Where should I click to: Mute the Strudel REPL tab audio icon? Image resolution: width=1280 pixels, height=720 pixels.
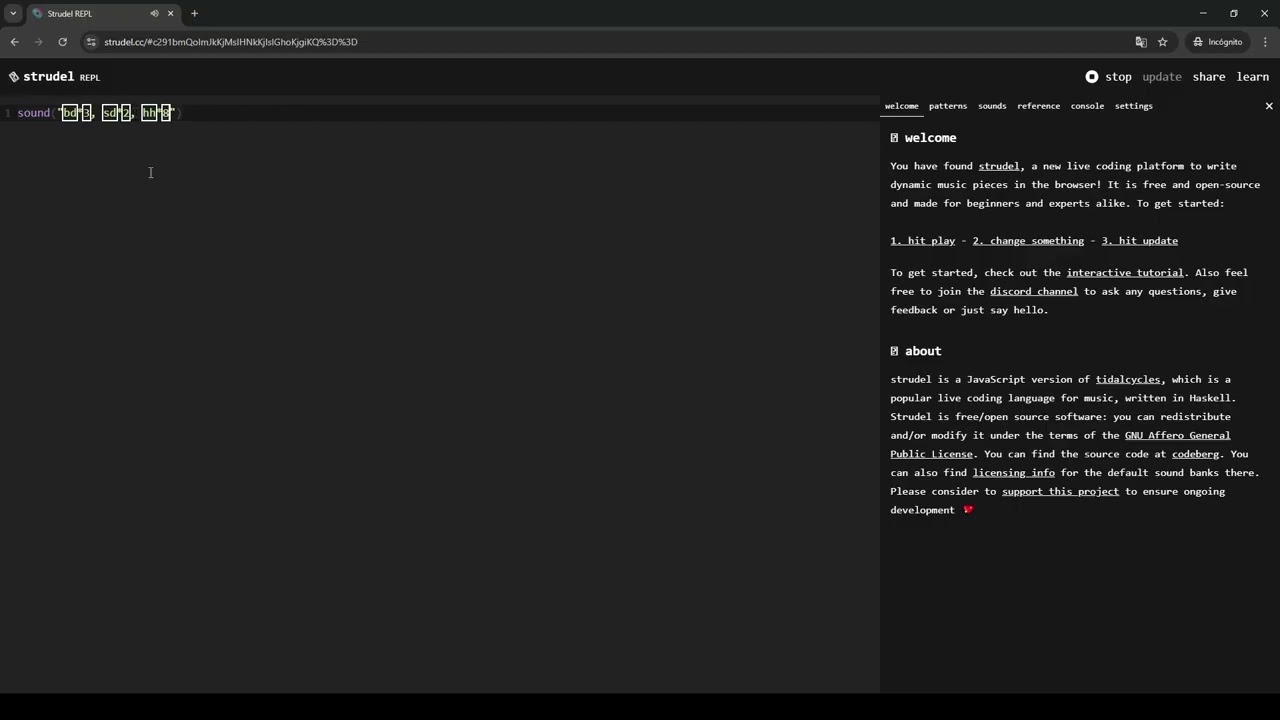[154, 14]
